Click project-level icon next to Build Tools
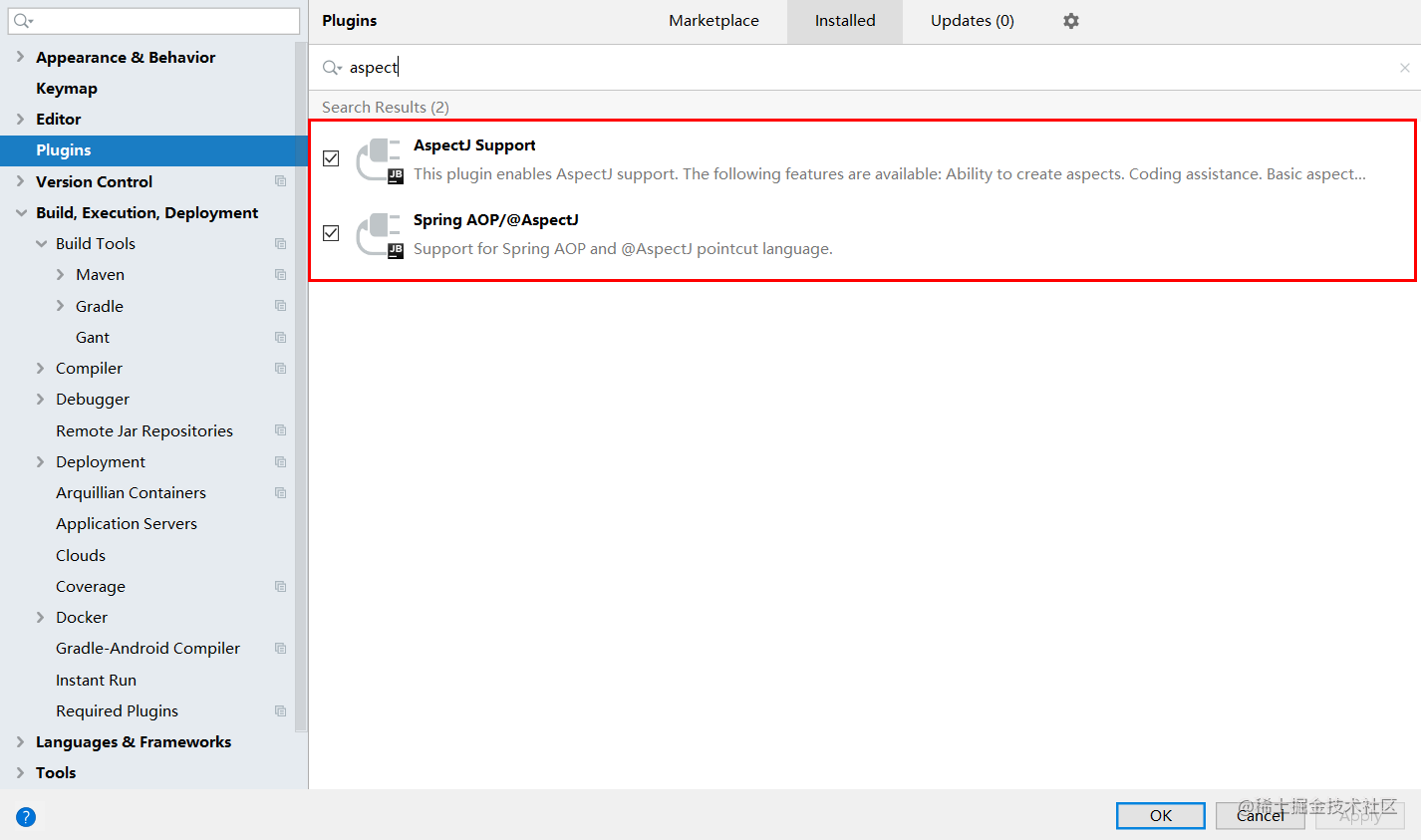The image size is (1421, 840). [280, 244]
